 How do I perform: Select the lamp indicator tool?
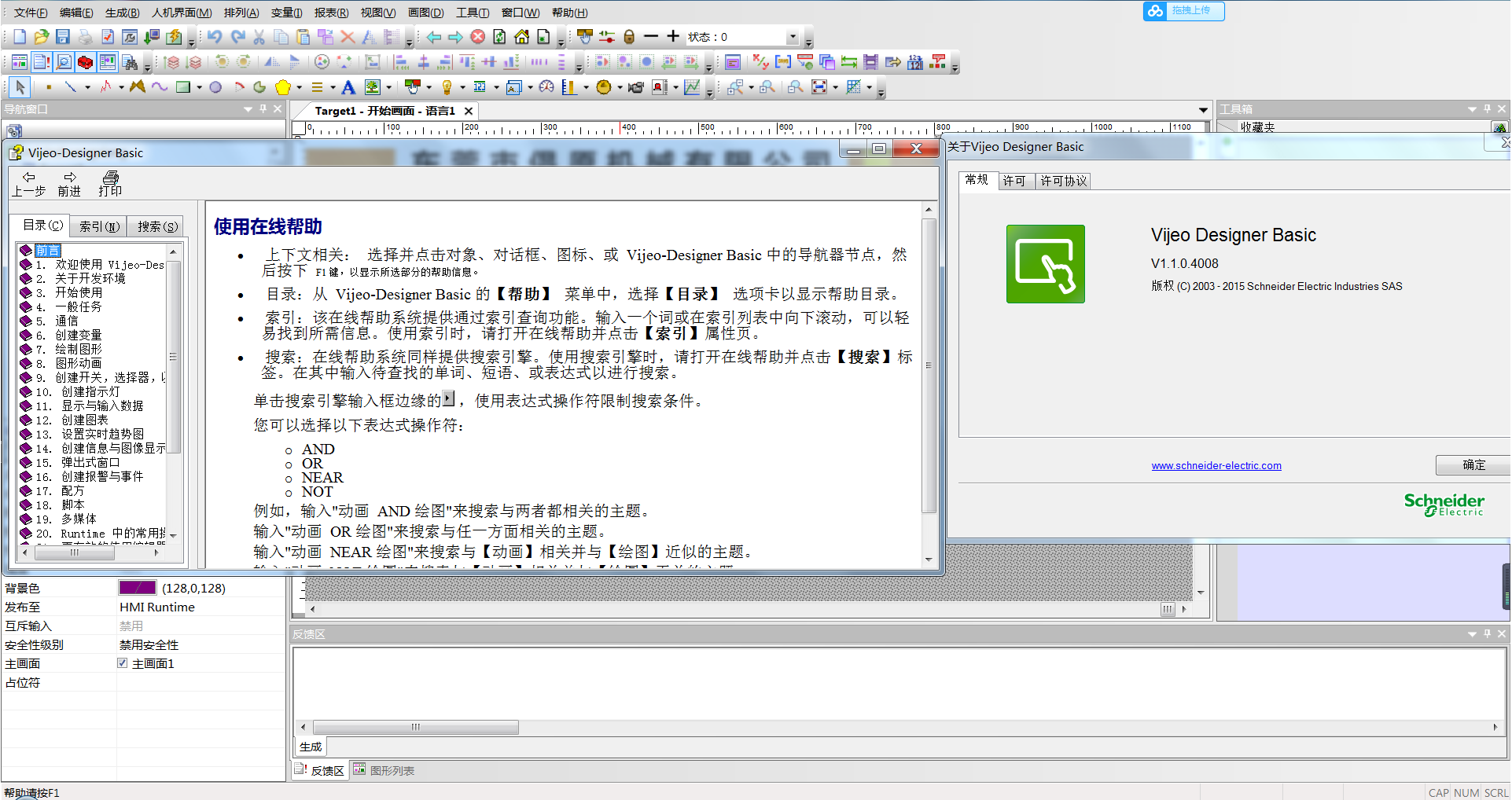click(447, 87)
